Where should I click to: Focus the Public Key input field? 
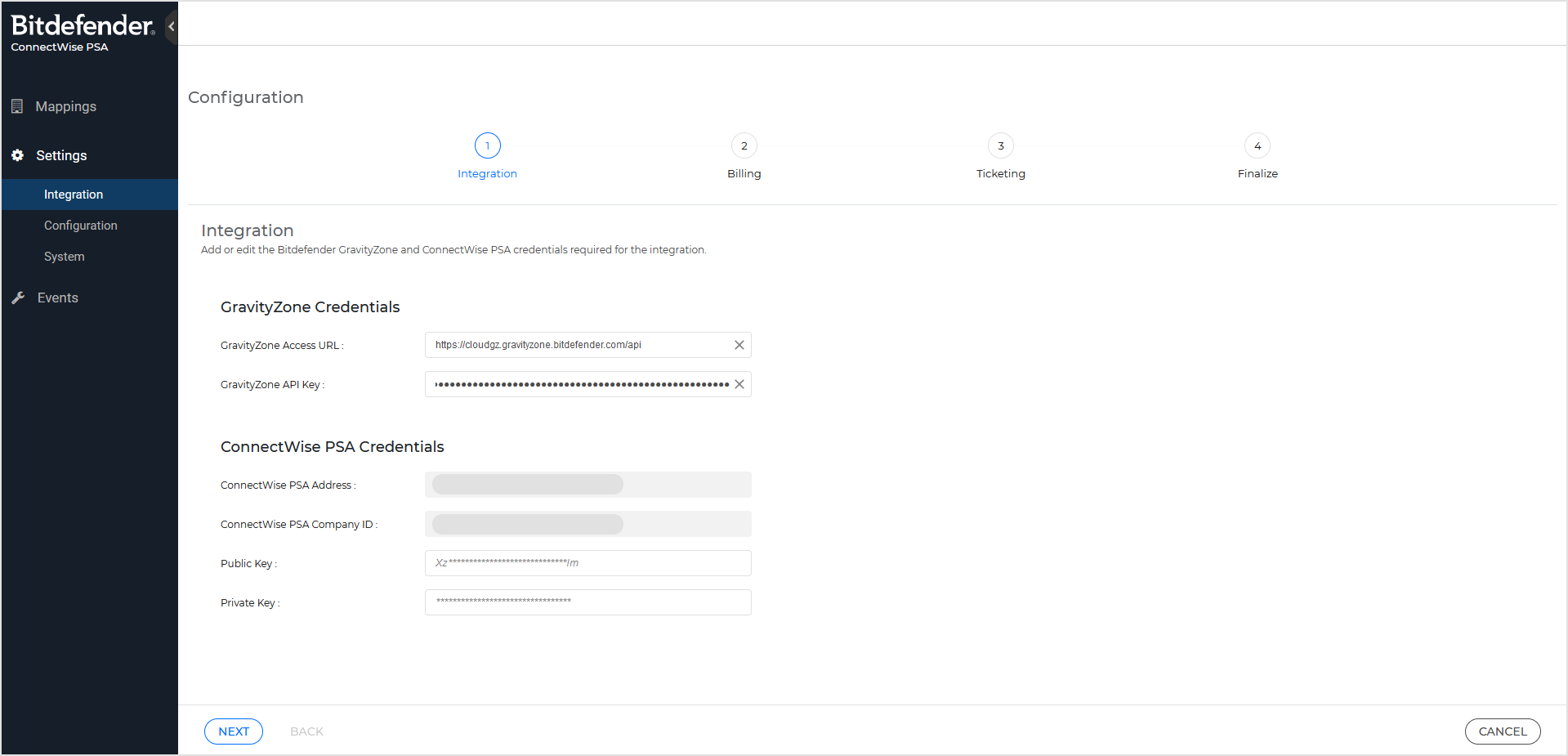(x=587, y=562)
